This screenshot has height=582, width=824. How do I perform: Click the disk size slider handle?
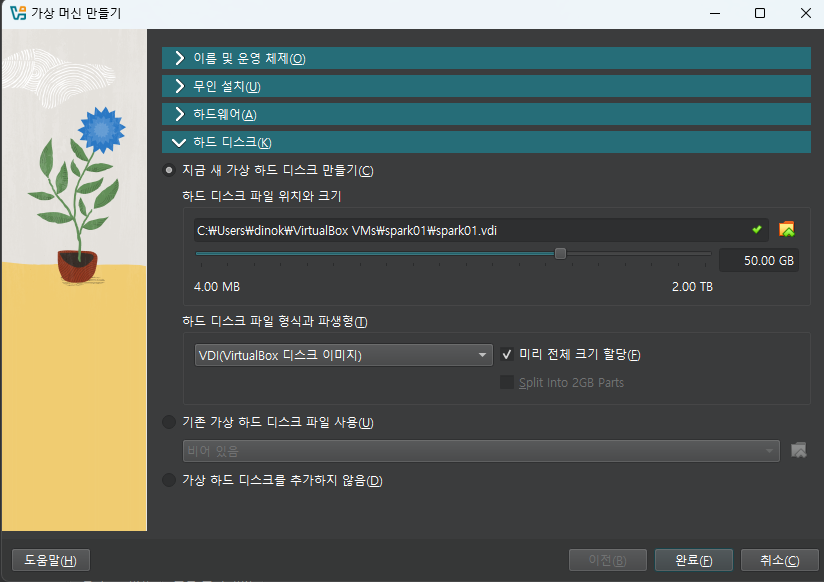[560, 253]
